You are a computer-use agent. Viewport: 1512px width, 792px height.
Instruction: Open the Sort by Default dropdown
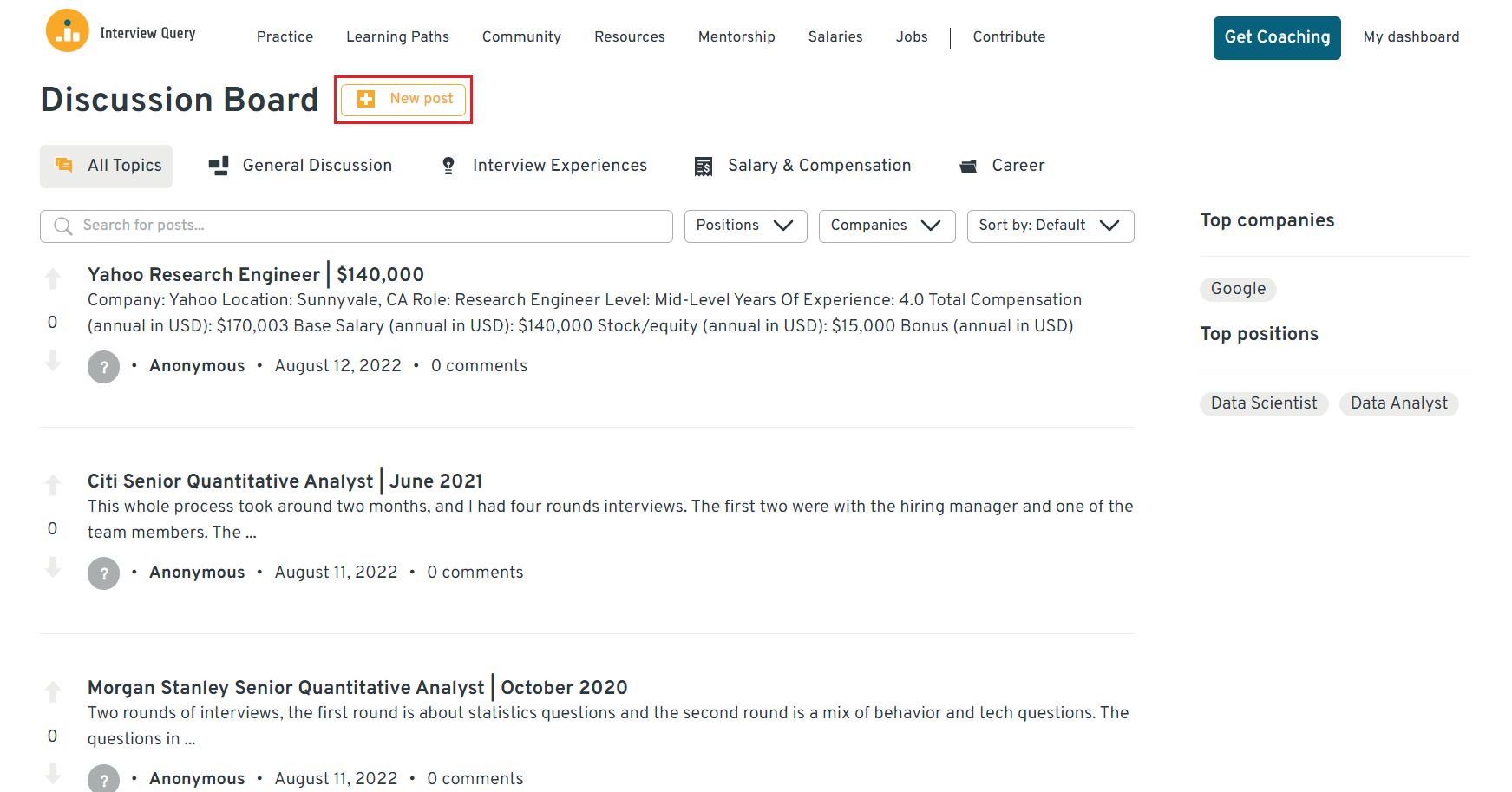[x=1050, y=226]
